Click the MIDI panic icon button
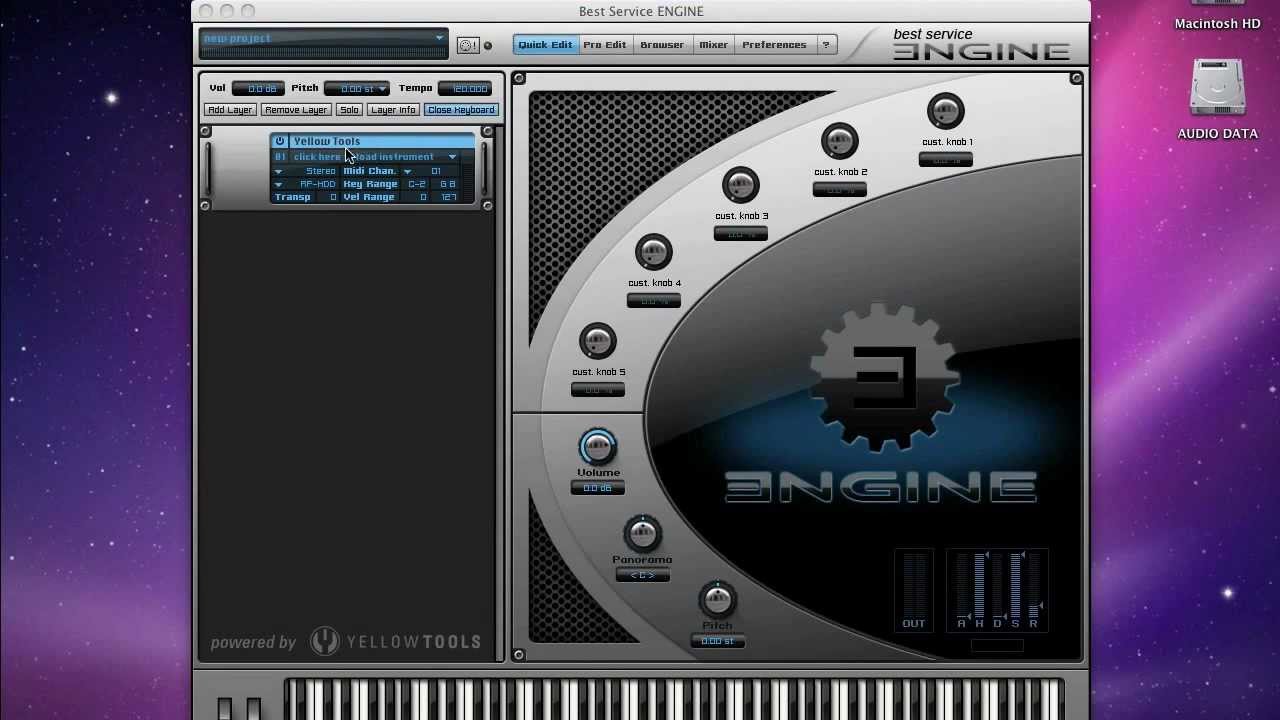This screenshot has height=720, width=1280. pos(467,45)
